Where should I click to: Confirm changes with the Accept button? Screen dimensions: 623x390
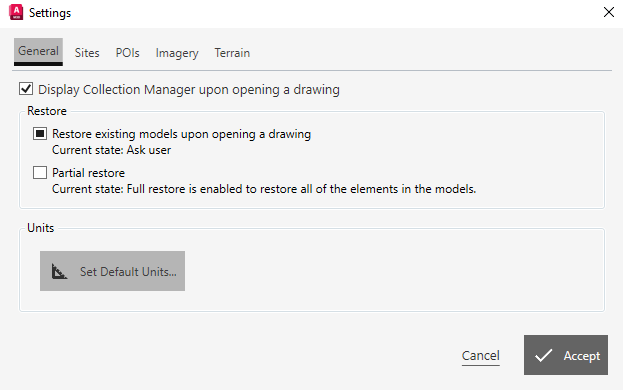click(x=566, y=355)
